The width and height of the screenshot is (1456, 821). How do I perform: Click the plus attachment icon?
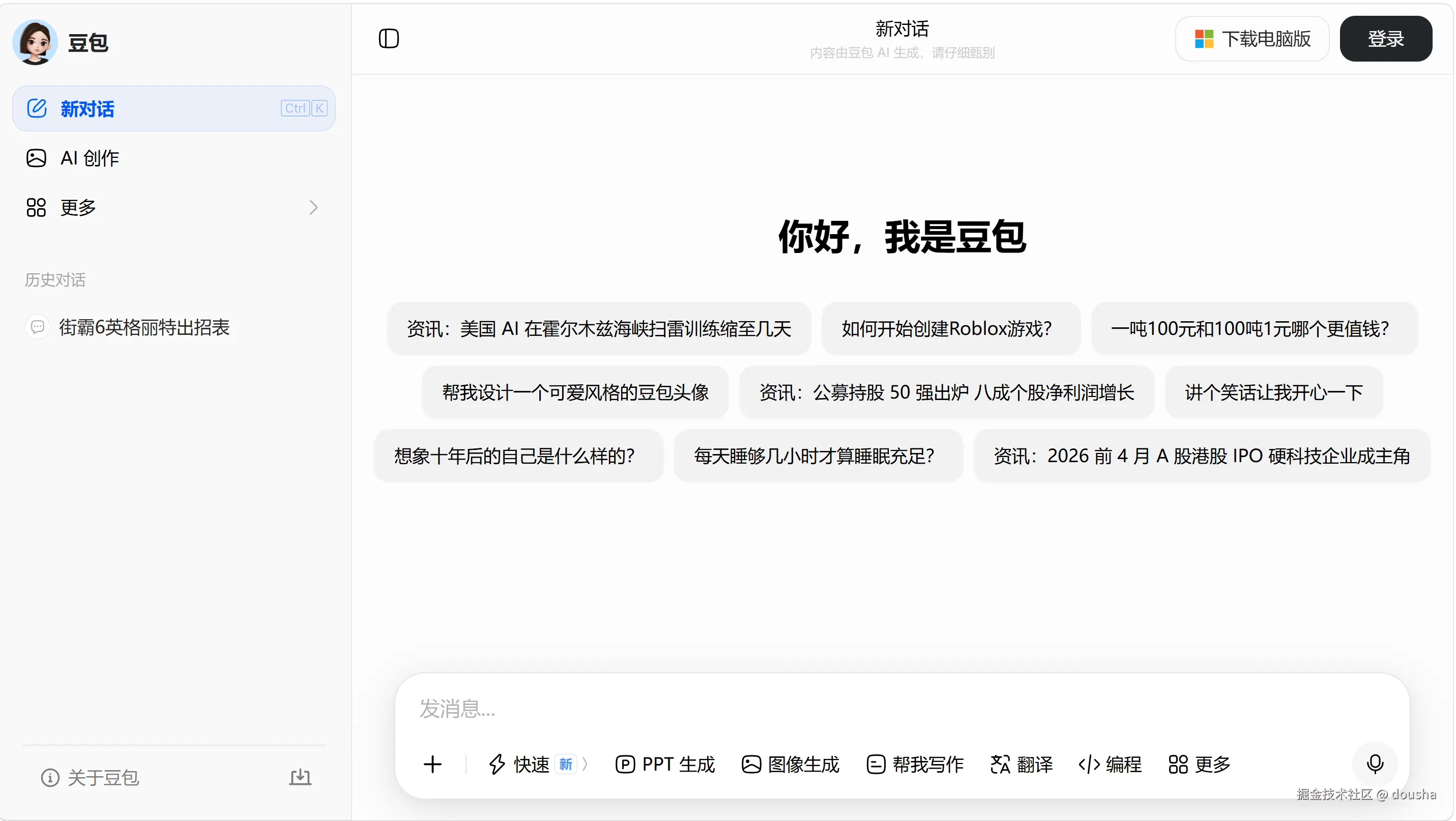(432, 765)
